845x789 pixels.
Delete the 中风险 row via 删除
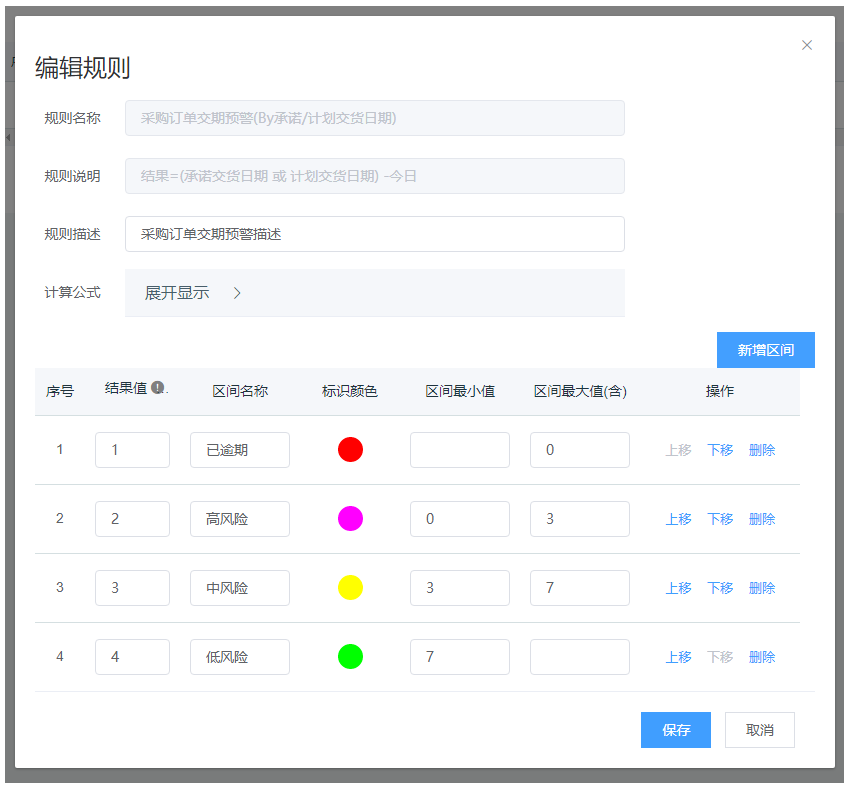click(x=761, y=588)
